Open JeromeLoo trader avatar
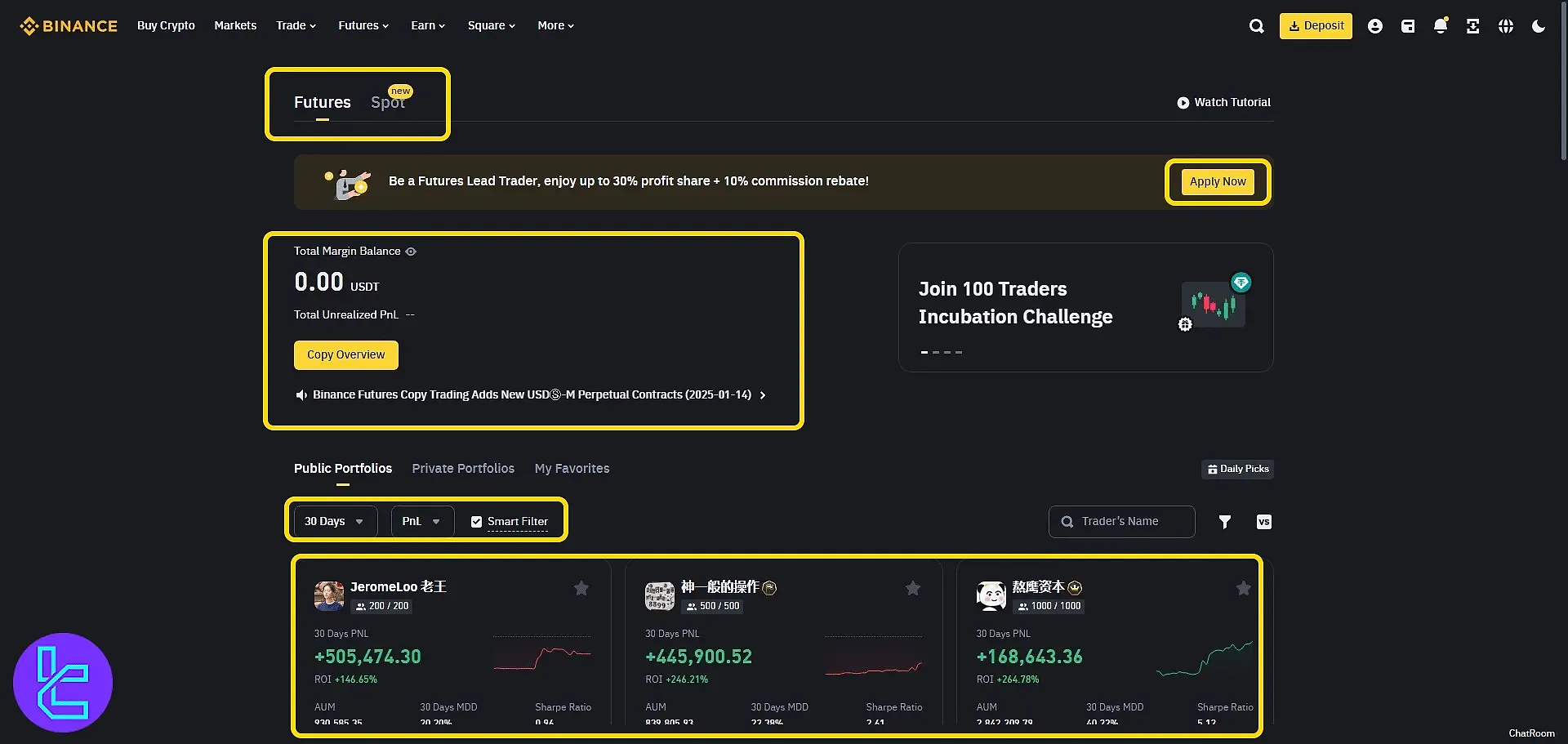 click(x=329, y=596)
